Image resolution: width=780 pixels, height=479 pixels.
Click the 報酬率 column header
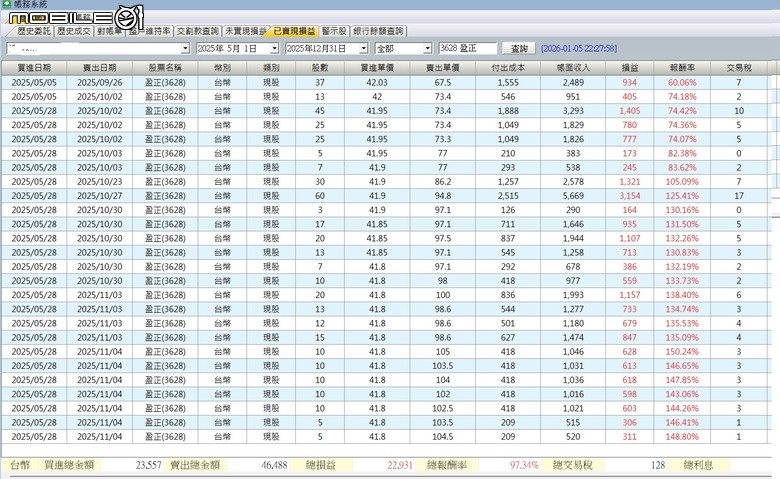[x=682, y=68]
